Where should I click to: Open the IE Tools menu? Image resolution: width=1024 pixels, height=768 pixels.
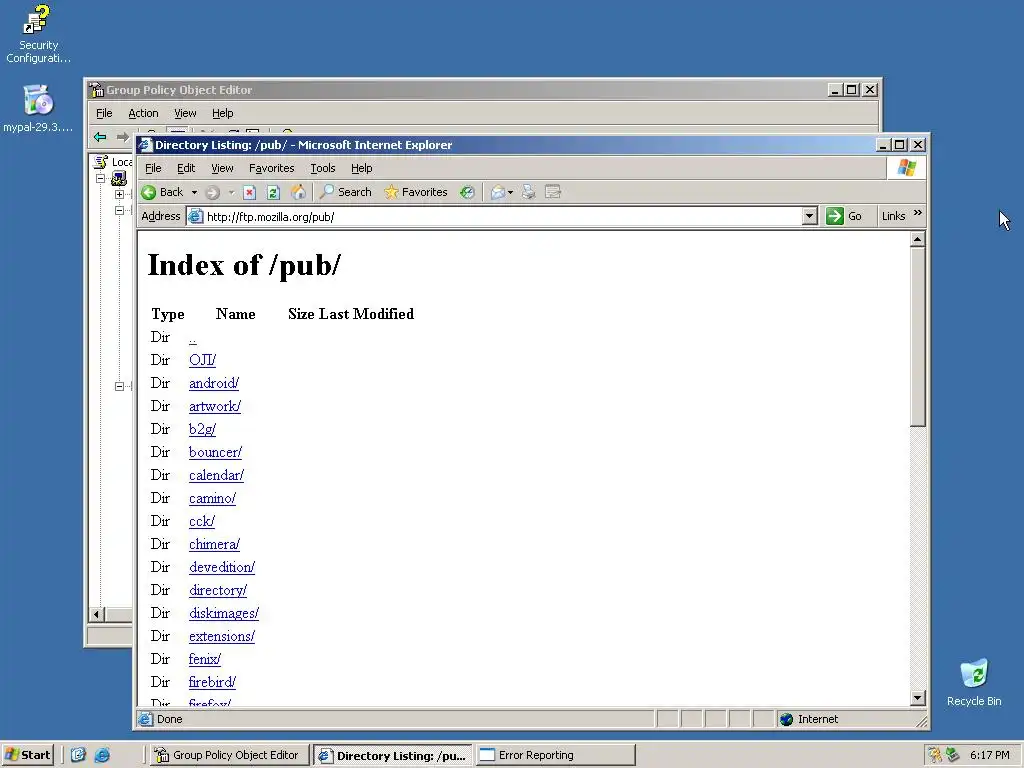(323, 168)
